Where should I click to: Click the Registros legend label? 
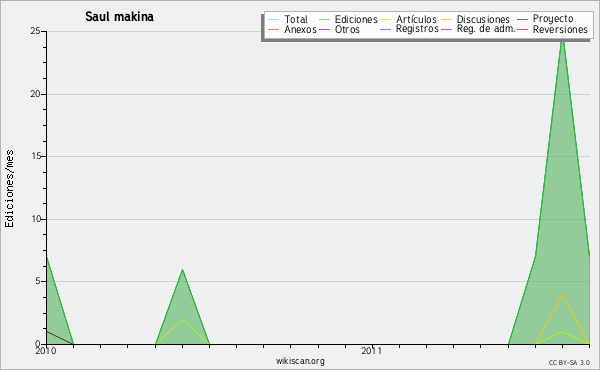pyautogui.click(x=417, y=29)
